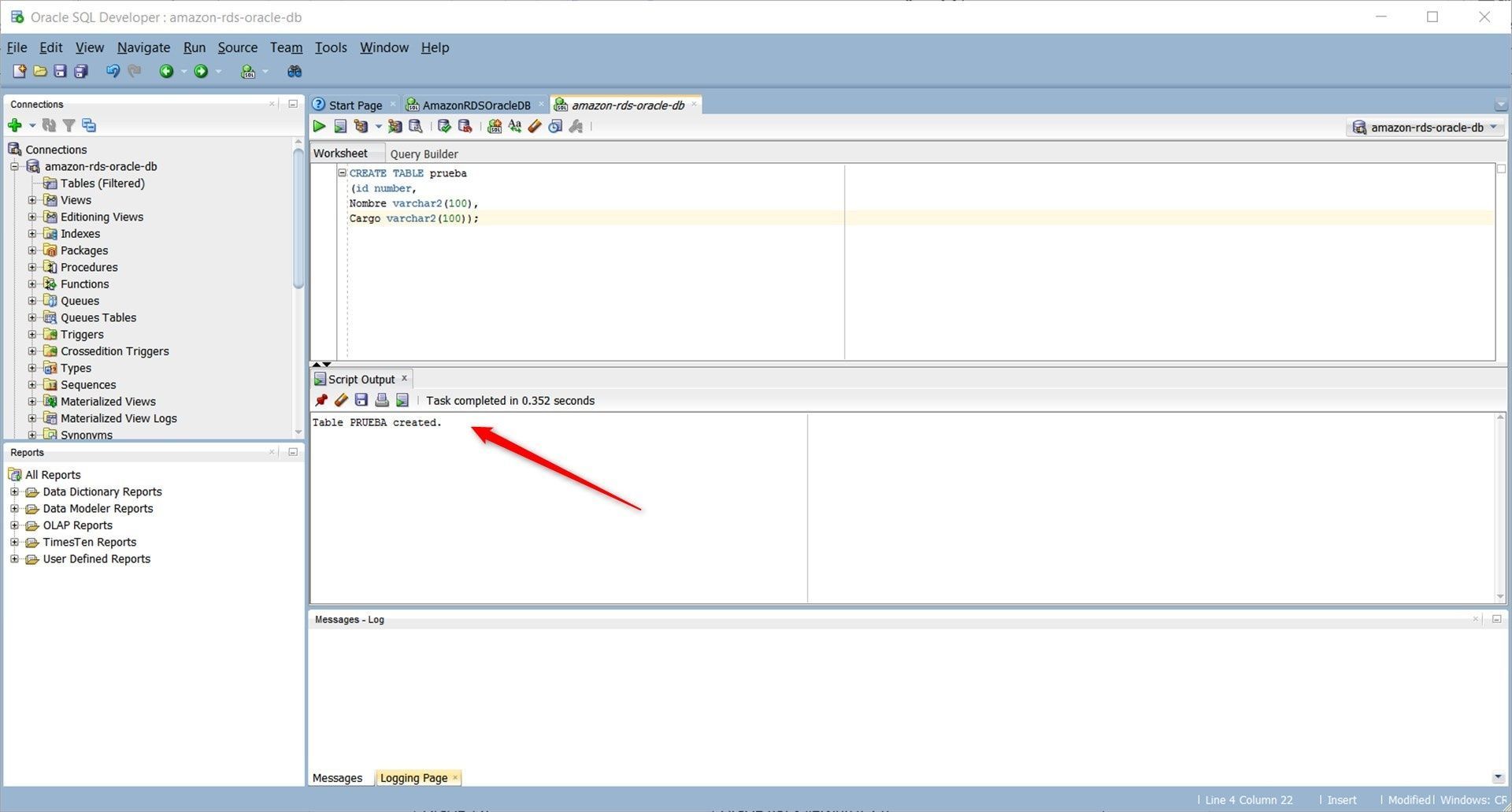Viewport: 1512px width, 812px height.
Task: Expand User Defined Reports node
Action: [14, 558]
